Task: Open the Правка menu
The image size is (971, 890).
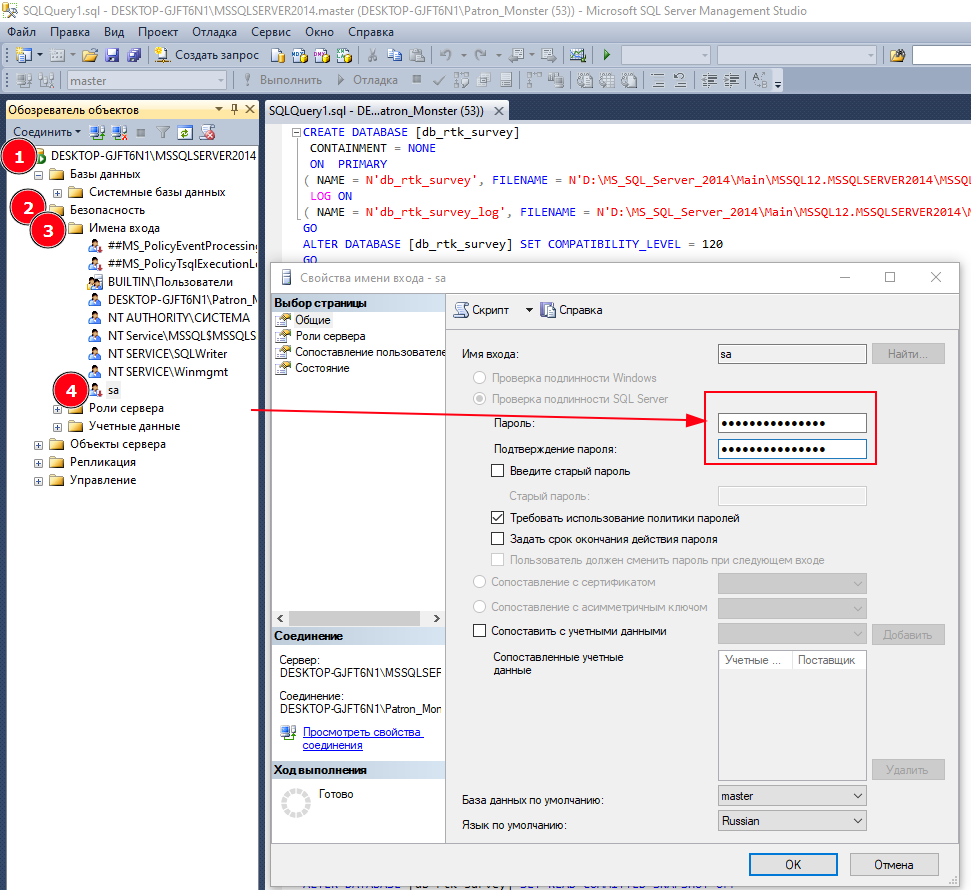Action: point(70,32)
